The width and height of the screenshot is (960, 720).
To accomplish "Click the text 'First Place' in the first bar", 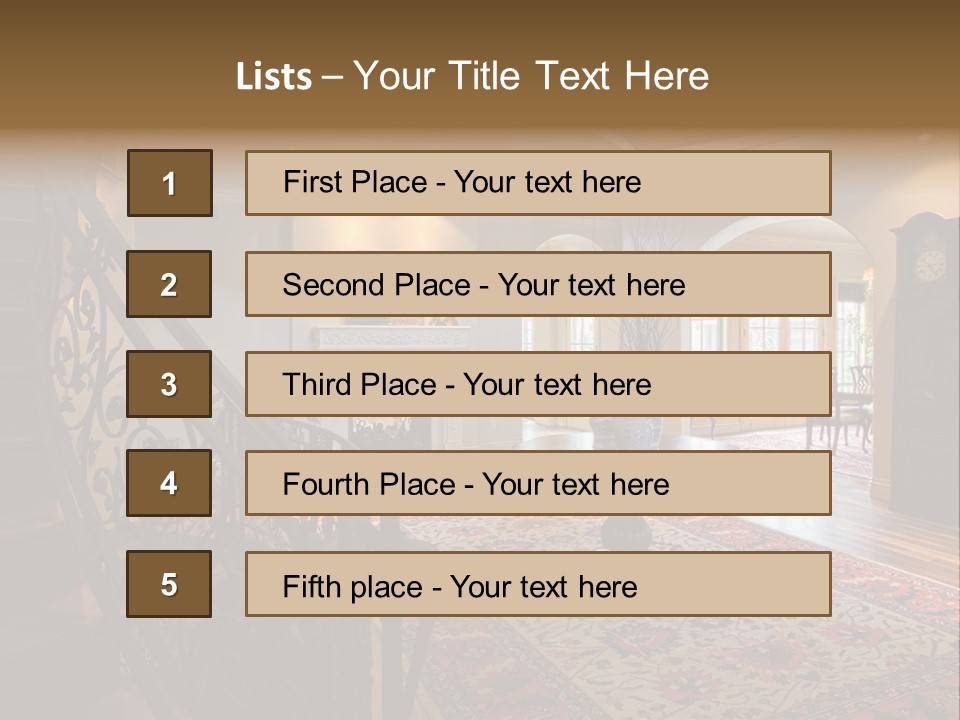I will point(355,182).
